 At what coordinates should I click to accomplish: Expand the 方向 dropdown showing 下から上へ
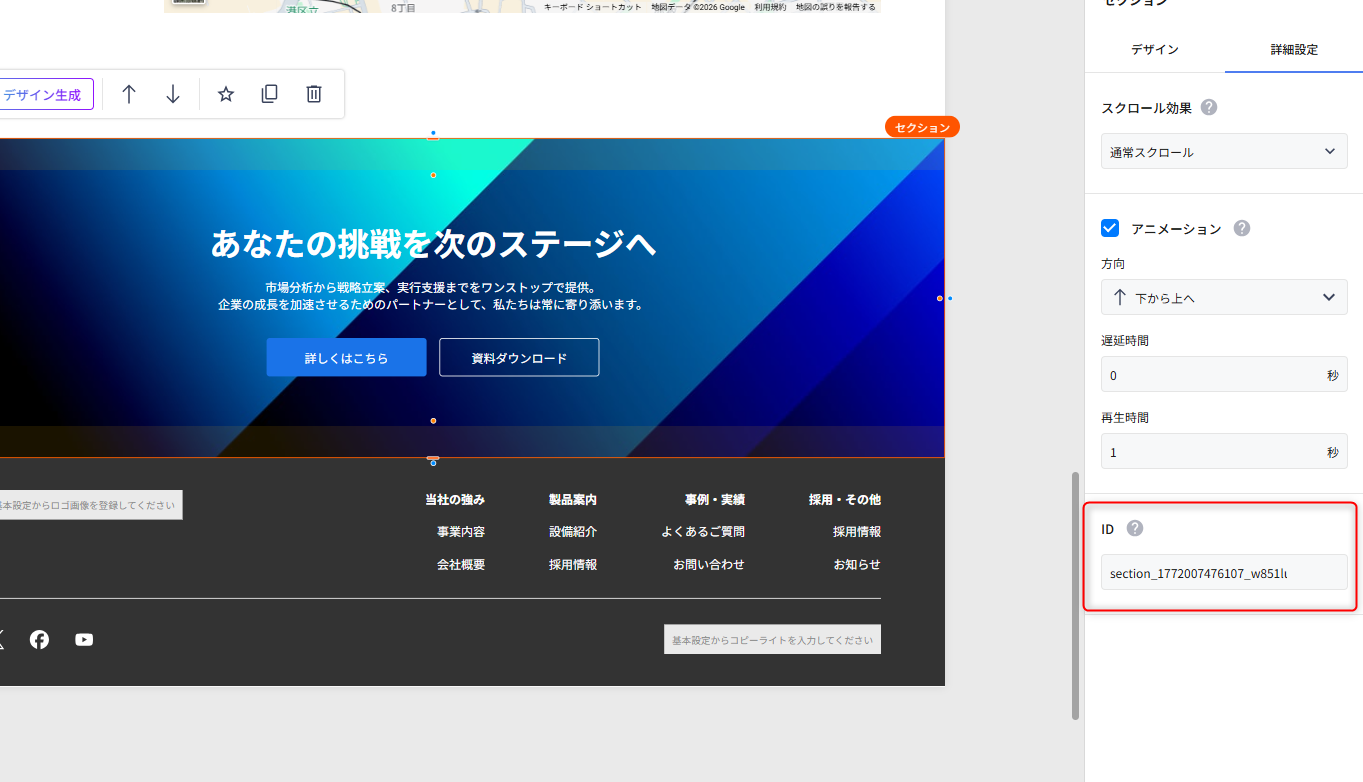coord(1224,297)
